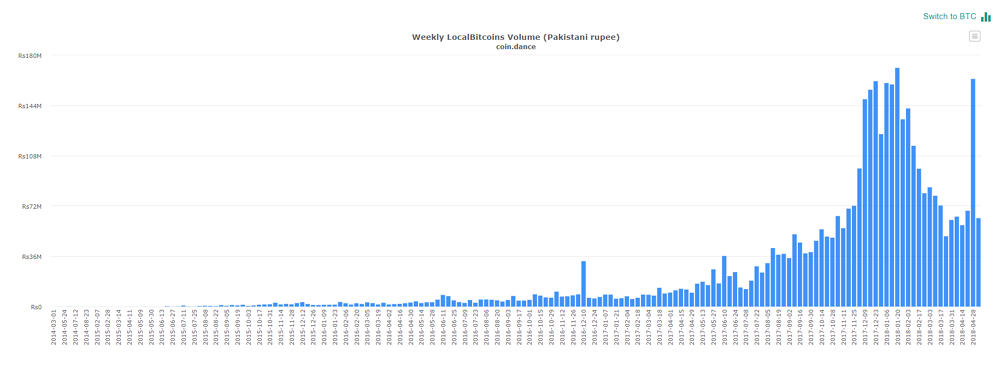
Task: Open the chart context menu hamburger icon
Action: click(974, 36)
